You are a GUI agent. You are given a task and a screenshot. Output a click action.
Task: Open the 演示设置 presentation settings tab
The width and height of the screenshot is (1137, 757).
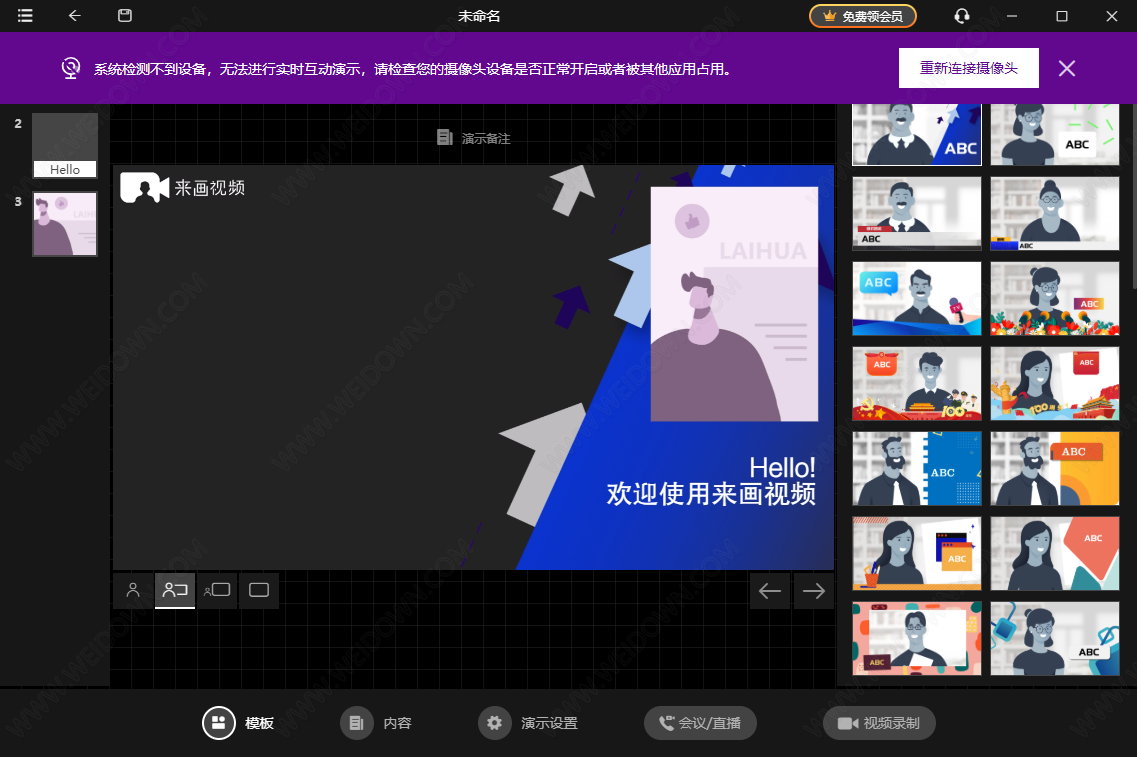(x=528, y=723)
